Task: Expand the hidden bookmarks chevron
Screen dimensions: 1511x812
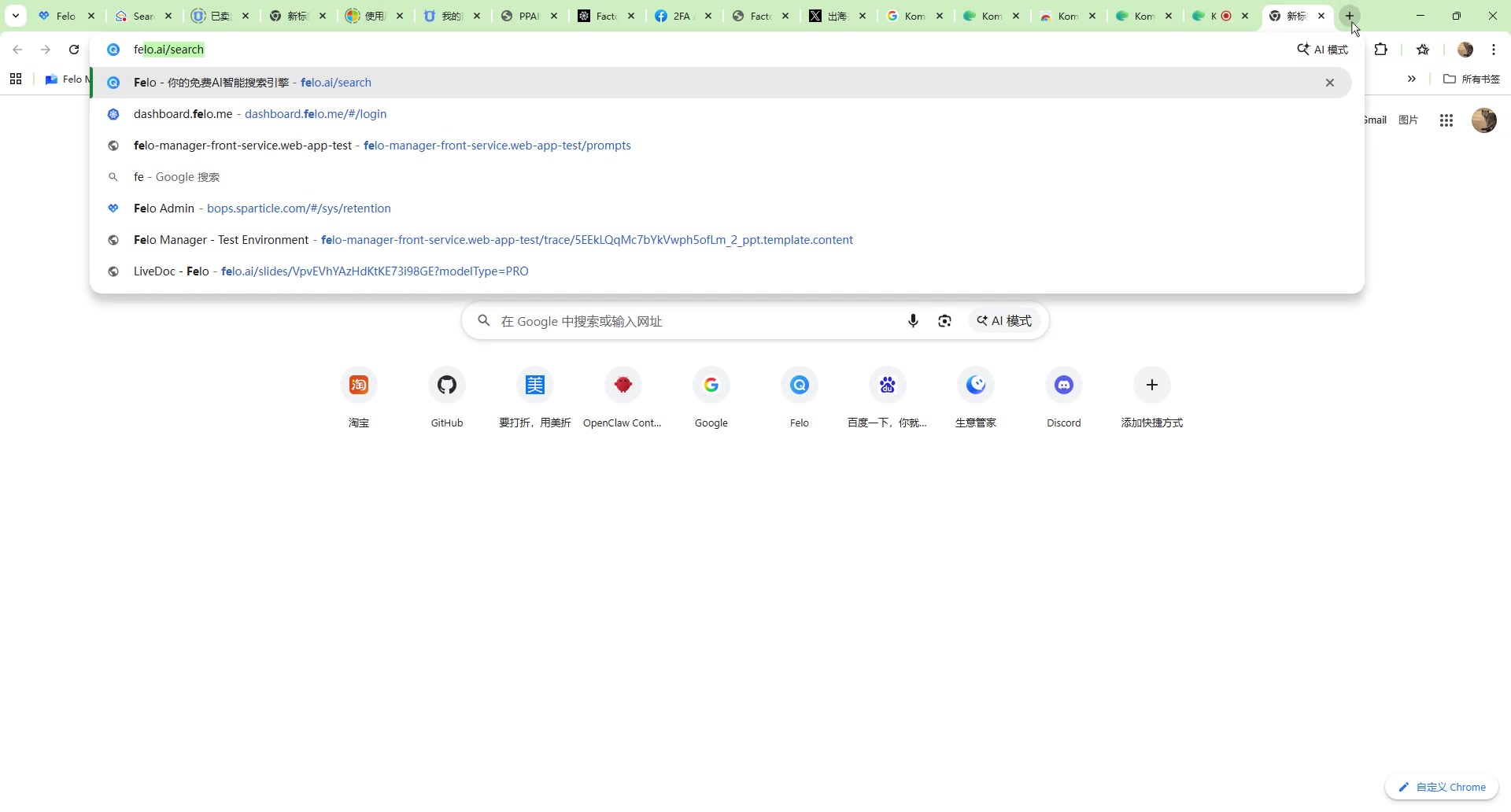Action: 1411,79
